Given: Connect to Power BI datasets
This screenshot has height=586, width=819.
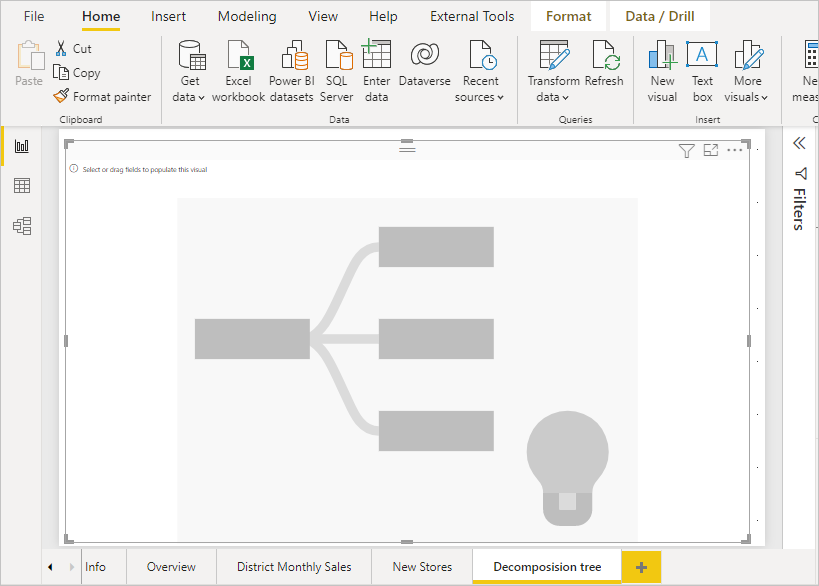Looking at the screenshot, I should click(292, 72).
